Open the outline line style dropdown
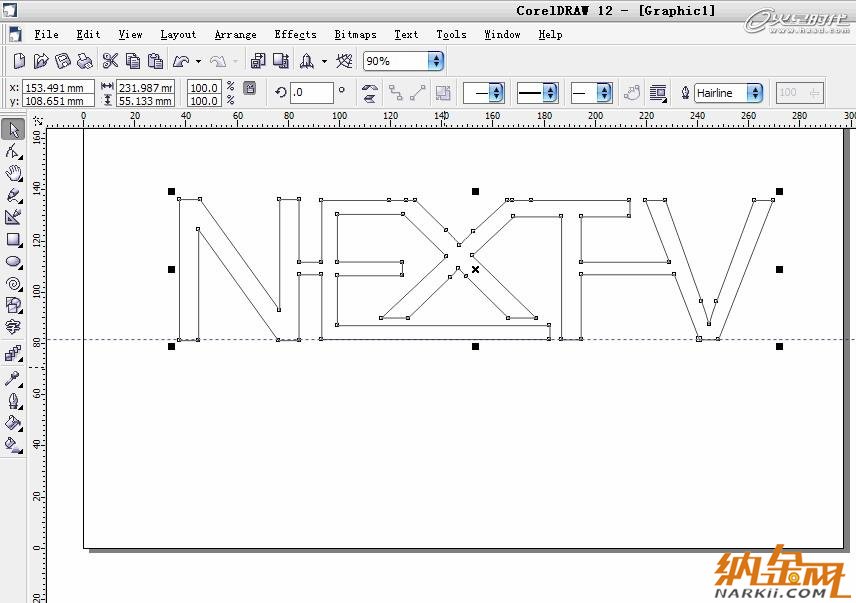Viewport: 856px width, 603px height. [x=550, y=93]
